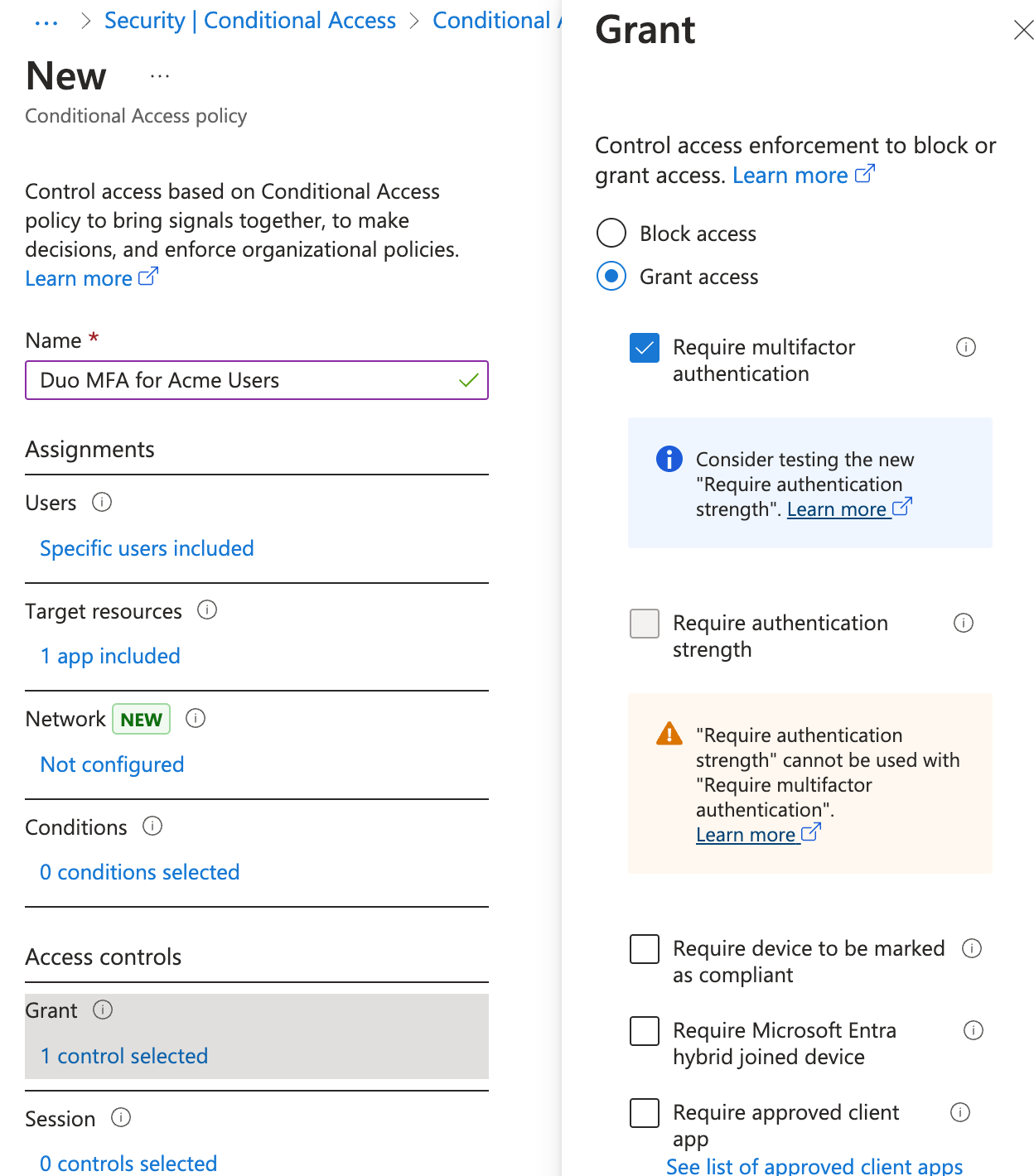Check Require approved client app
Viewport: 1034px width, 1176px height.
(645, 1113)
